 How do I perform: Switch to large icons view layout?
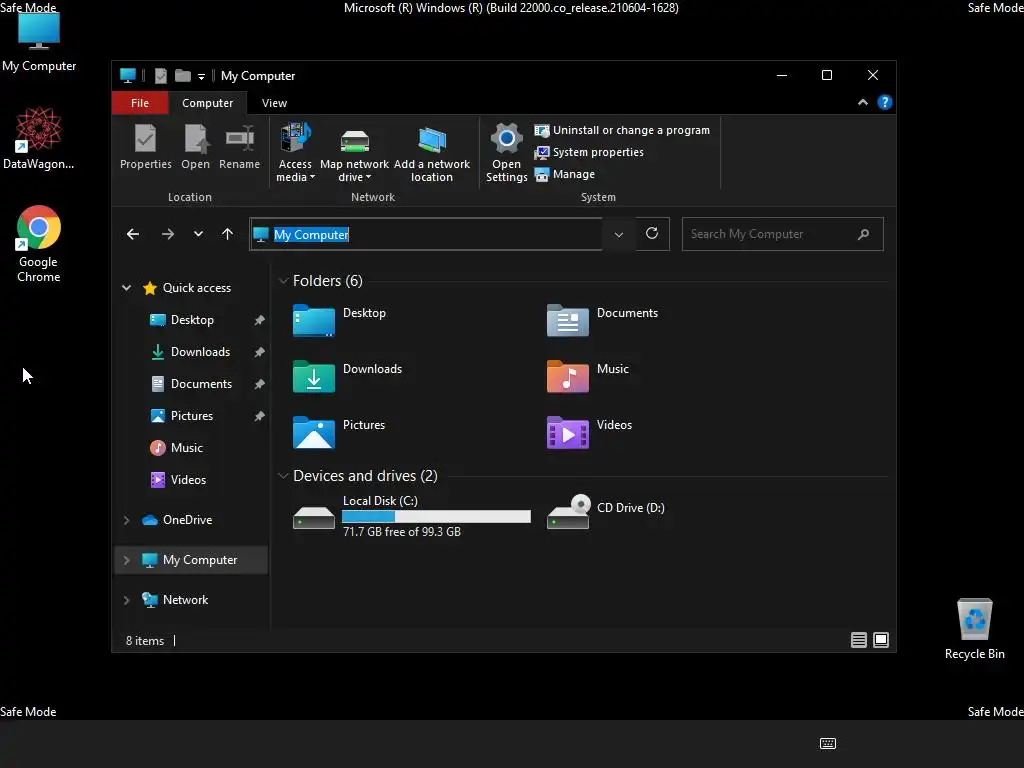(881, 641)
